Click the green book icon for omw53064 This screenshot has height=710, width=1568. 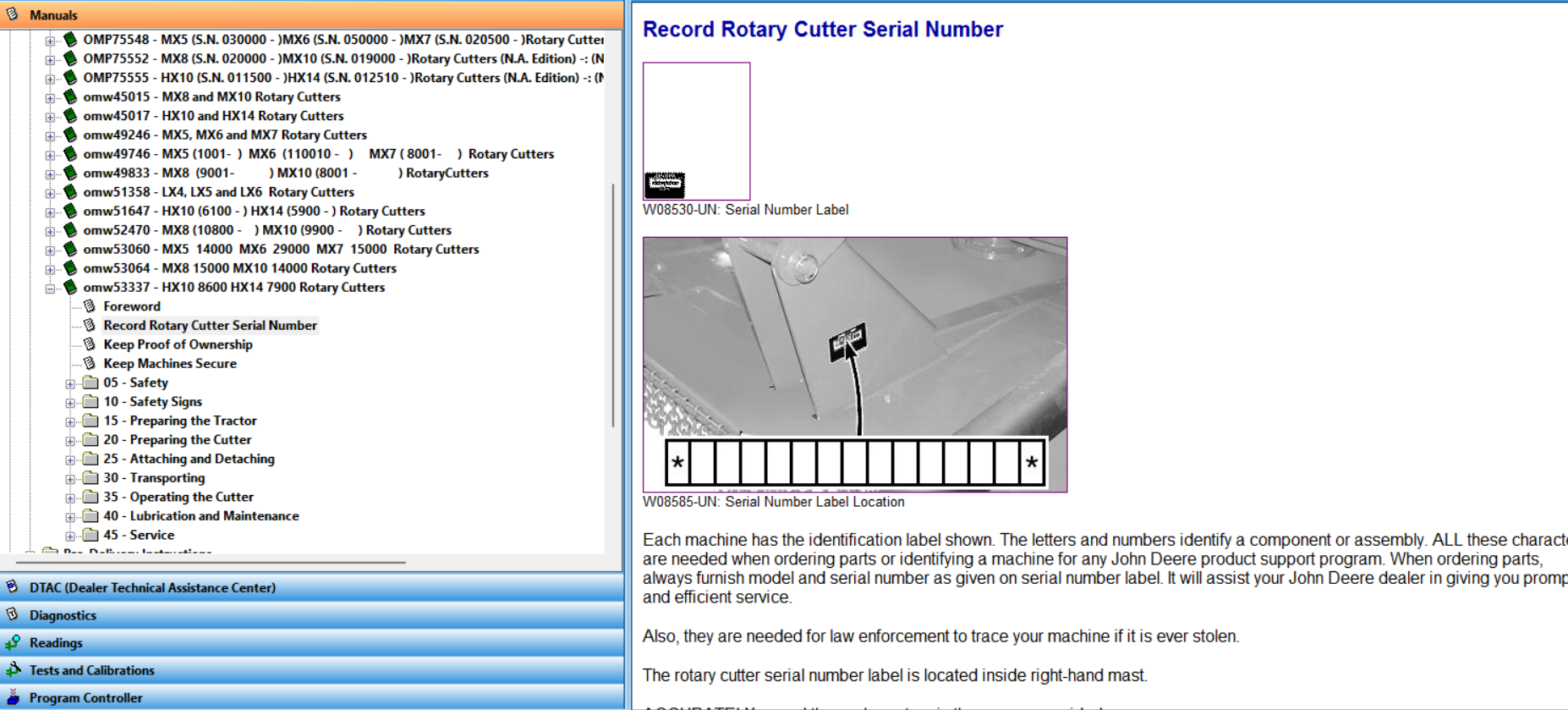tap(70, 267)
